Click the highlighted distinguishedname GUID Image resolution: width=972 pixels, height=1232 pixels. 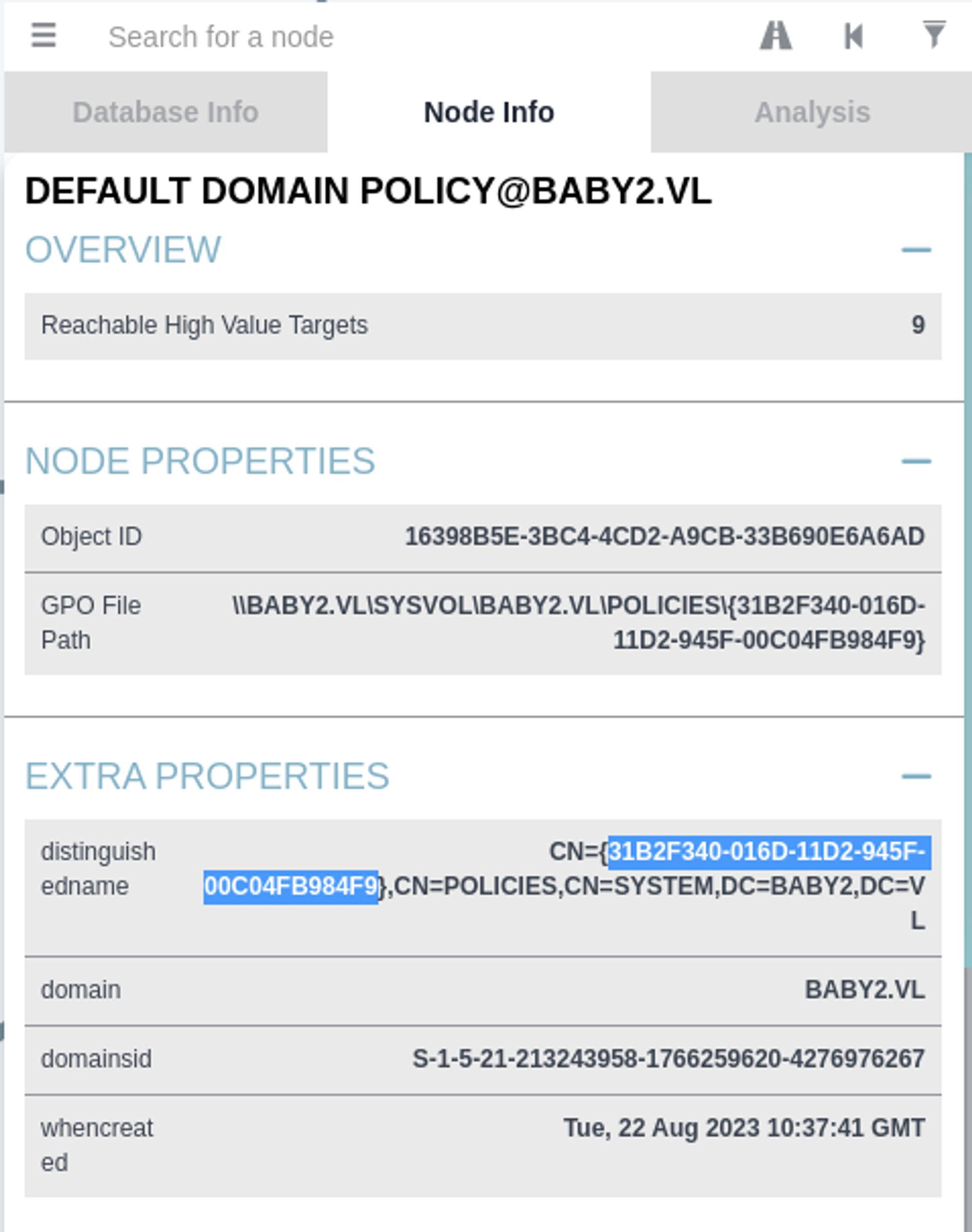[768, 852]
